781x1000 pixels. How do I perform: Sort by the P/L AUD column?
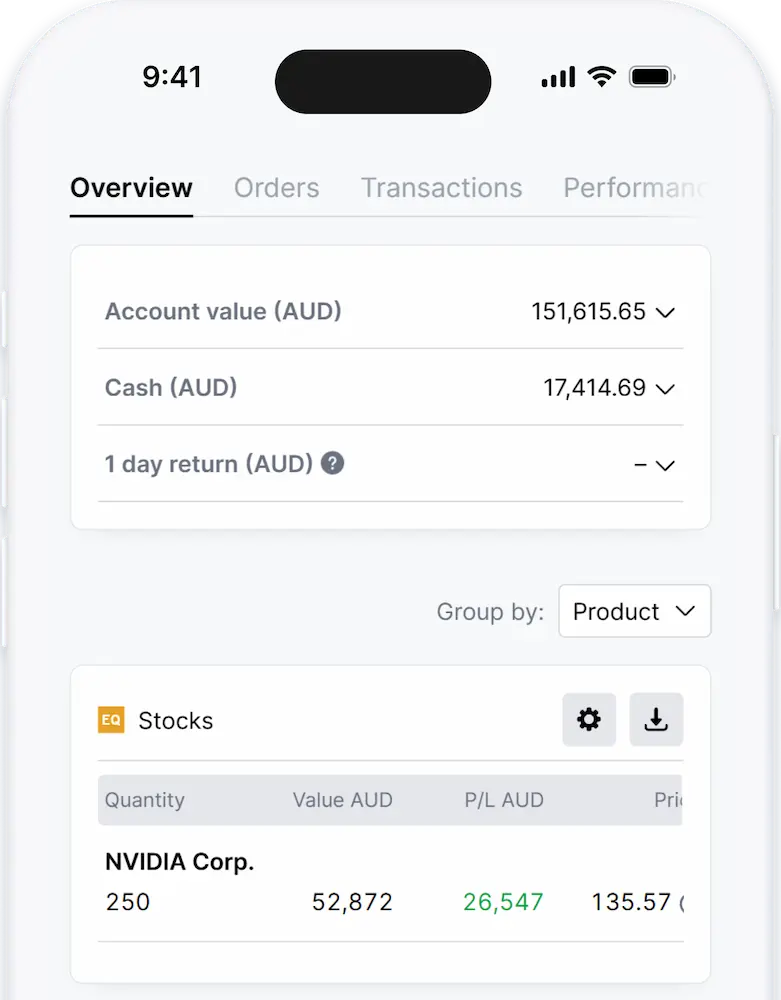[504, 800]
